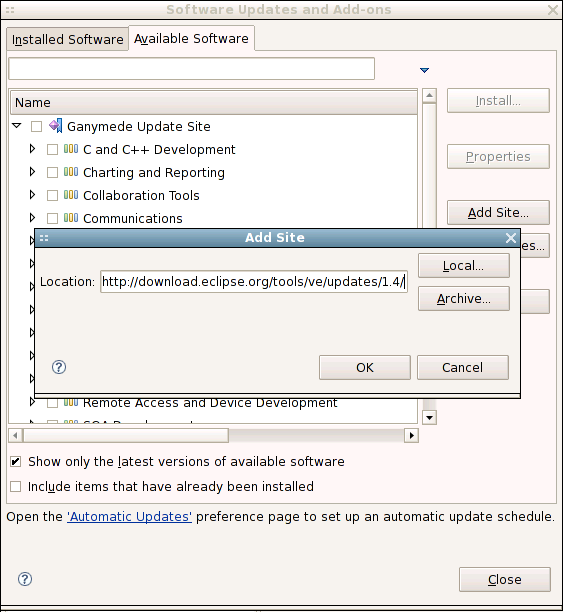Click the vertical scrollbar down arrow

pos(429,418)
